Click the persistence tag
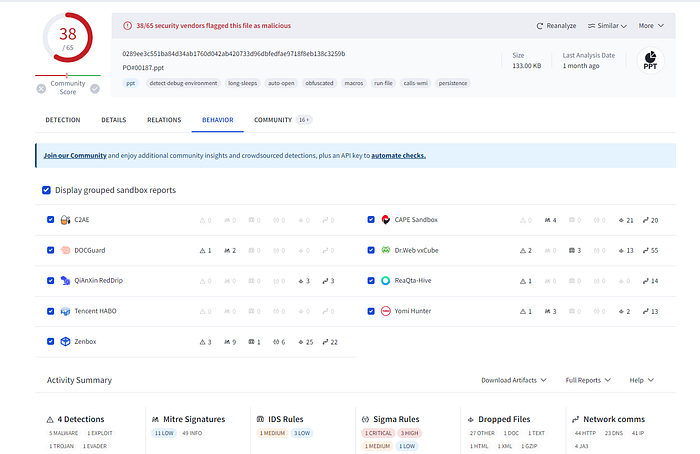The height and width of the screenshot is (454, 700). click(453, 83)
